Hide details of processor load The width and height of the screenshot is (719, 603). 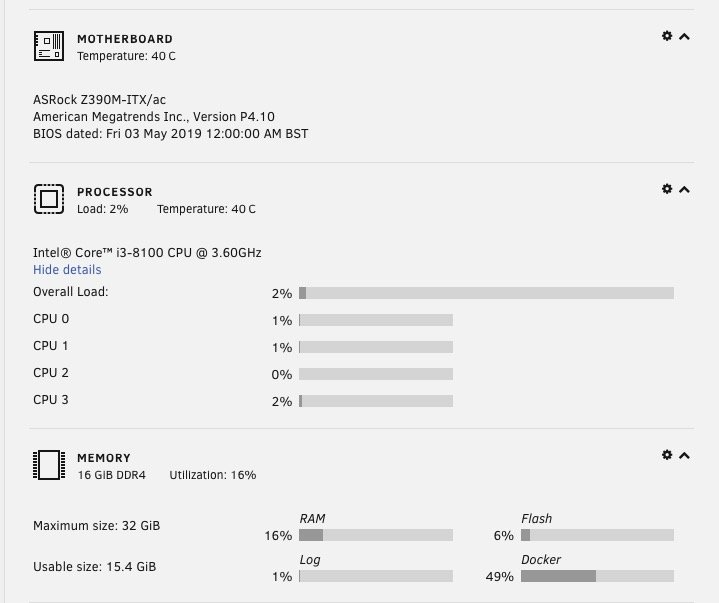pos(67,270)
